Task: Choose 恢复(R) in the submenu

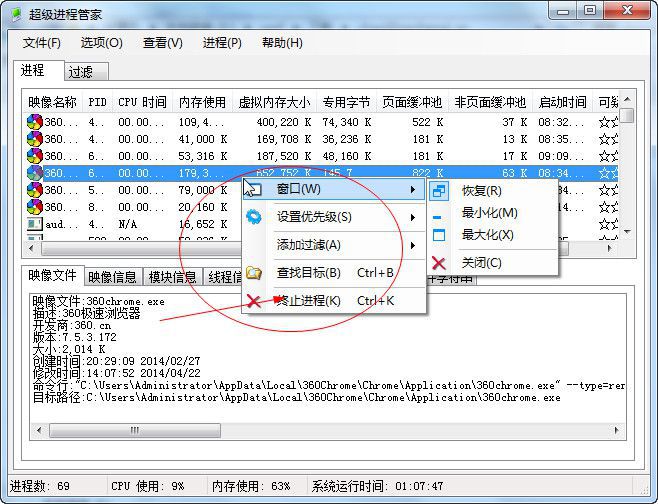Action: pos(493,191)
